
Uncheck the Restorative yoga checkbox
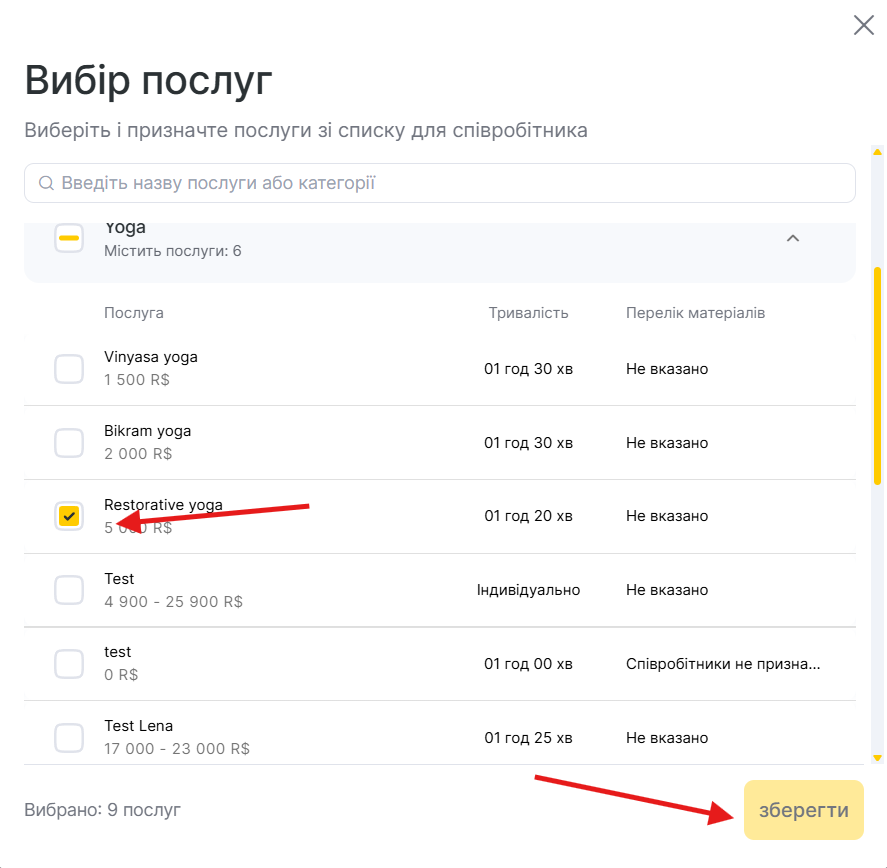[69, 516]
